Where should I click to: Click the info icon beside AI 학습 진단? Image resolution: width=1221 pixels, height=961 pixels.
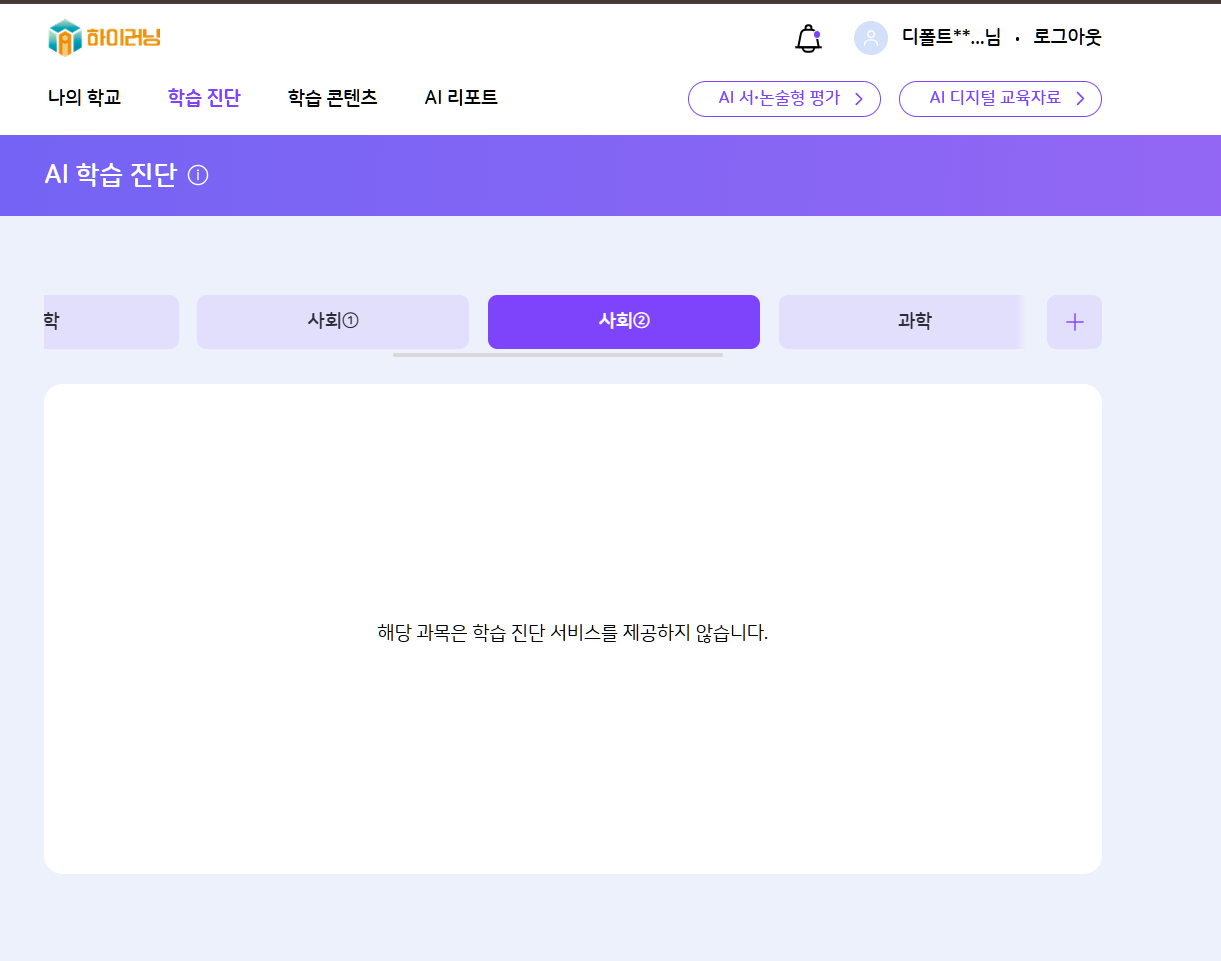198,176
